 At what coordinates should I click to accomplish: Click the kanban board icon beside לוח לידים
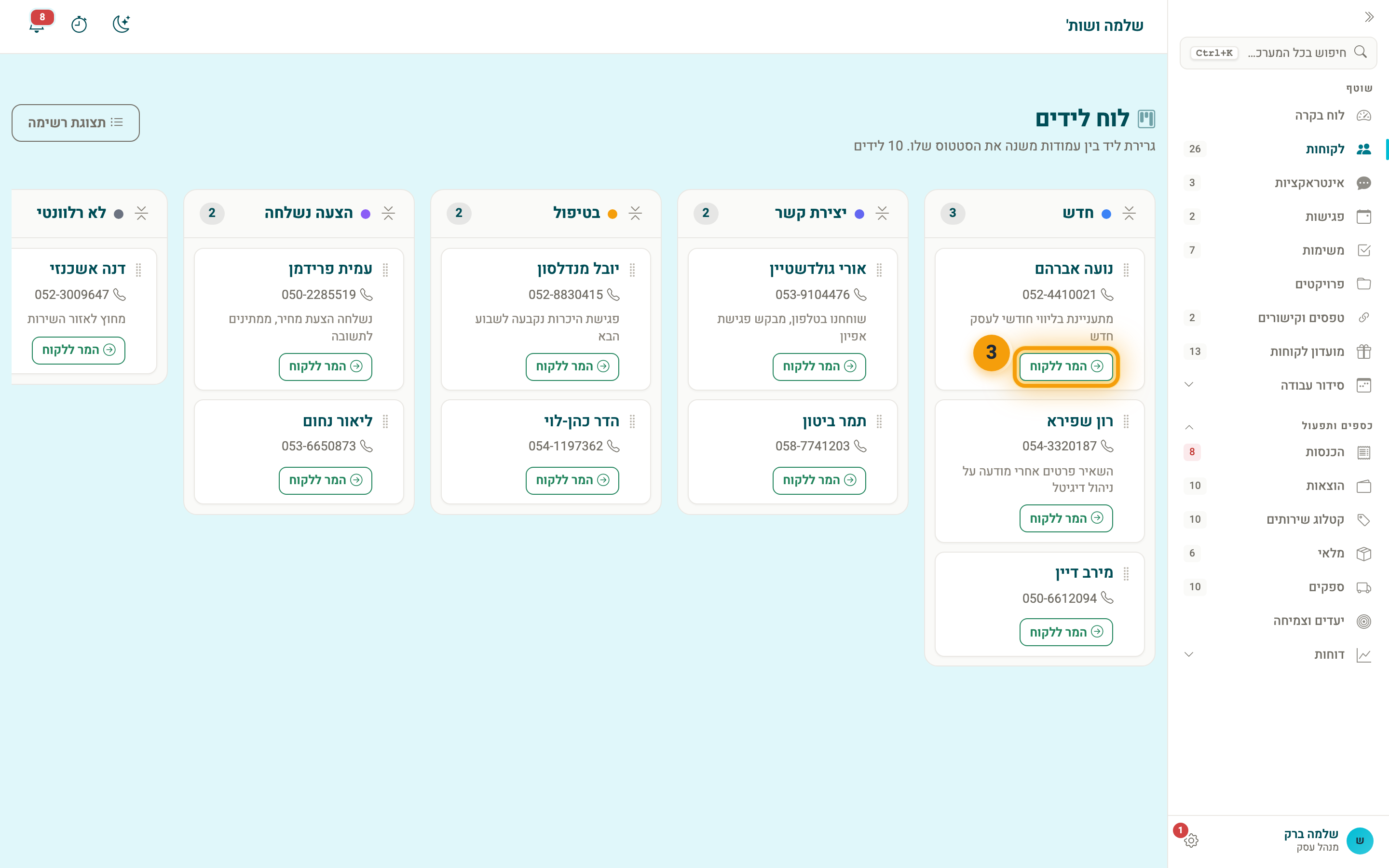tap(1146, 119)
